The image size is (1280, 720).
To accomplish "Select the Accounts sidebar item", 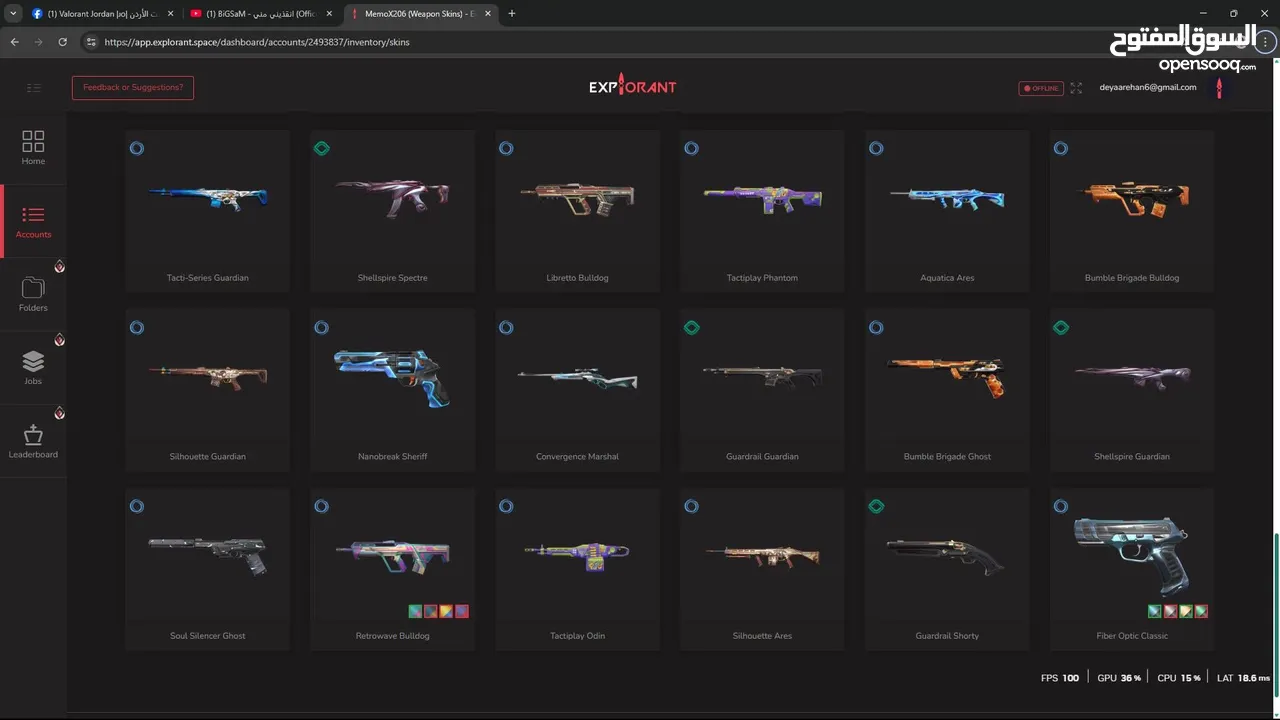I will coord(33,222).
